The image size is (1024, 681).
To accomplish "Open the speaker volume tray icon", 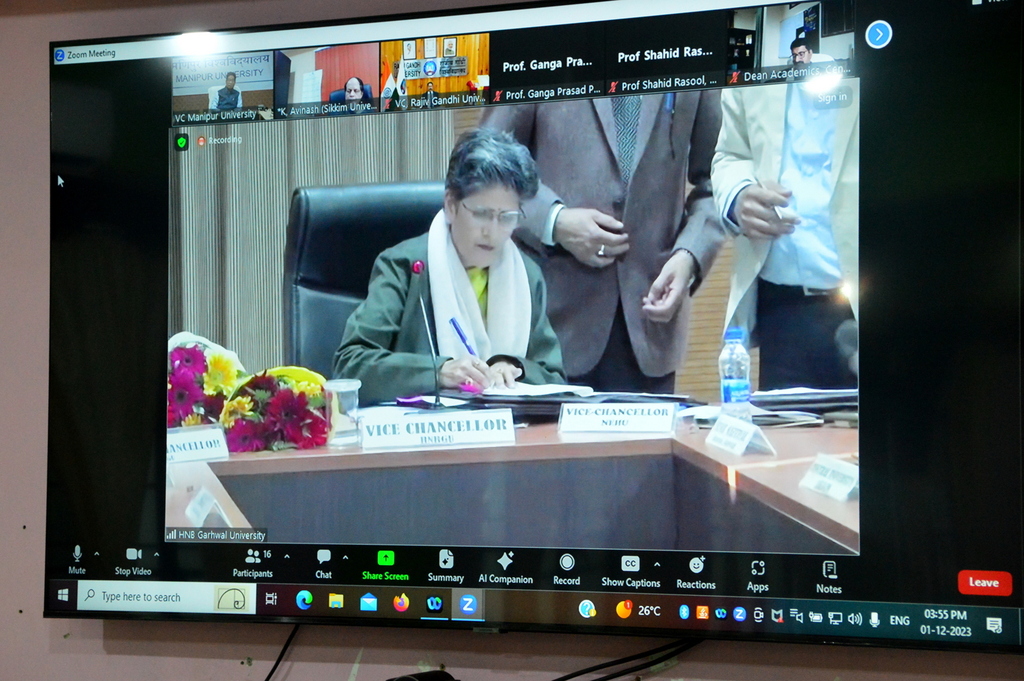I will tap(855, 618).
